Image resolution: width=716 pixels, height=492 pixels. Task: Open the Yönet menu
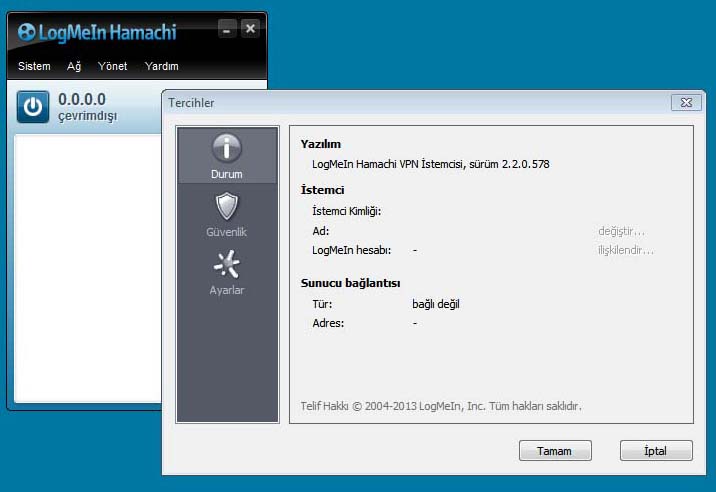[x=112, y=66]
